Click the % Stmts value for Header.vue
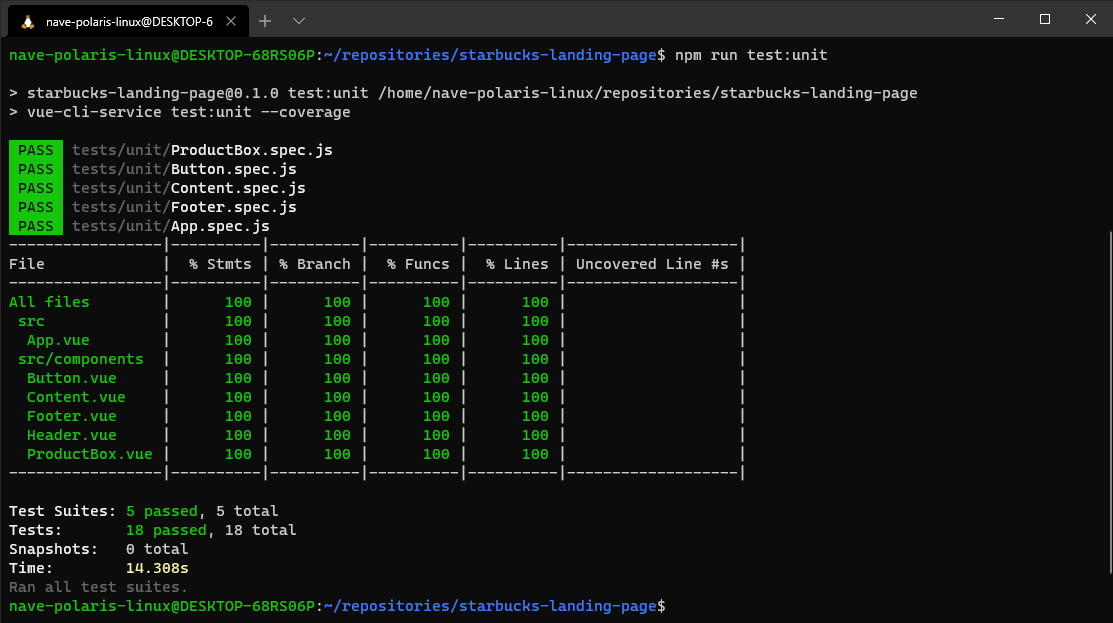This screenshot has width=1113, height=623. coord(238,435)
